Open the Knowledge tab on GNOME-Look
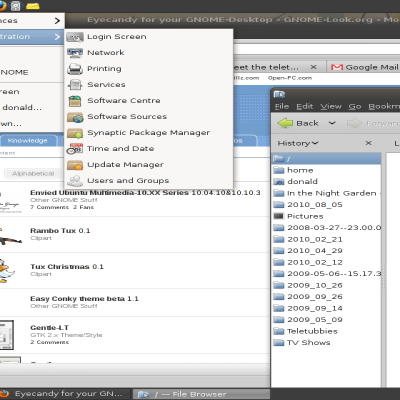Image resolution: width=400 pixels, height=400 pixels. coord(27,141)
